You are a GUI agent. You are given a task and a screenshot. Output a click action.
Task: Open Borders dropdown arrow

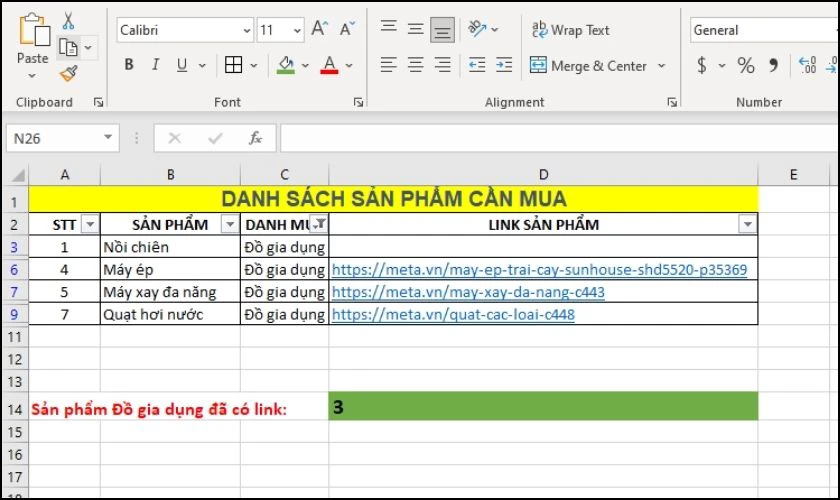point(254,65)
